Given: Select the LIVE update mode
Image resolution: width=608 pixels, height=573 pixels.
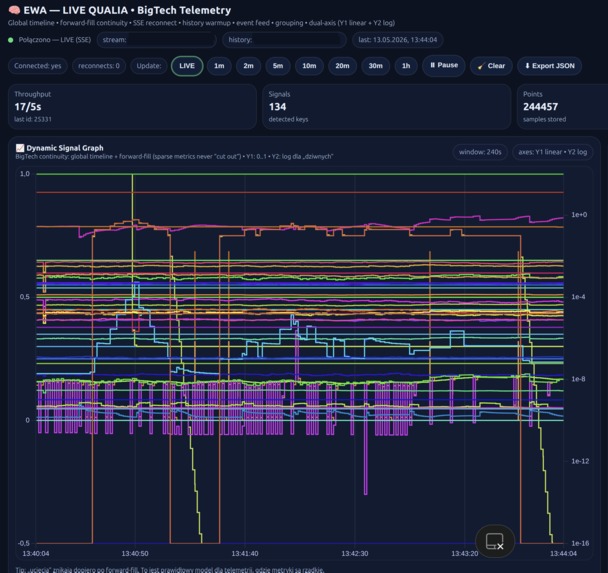Looking at the screenshot, I should 187,66.
